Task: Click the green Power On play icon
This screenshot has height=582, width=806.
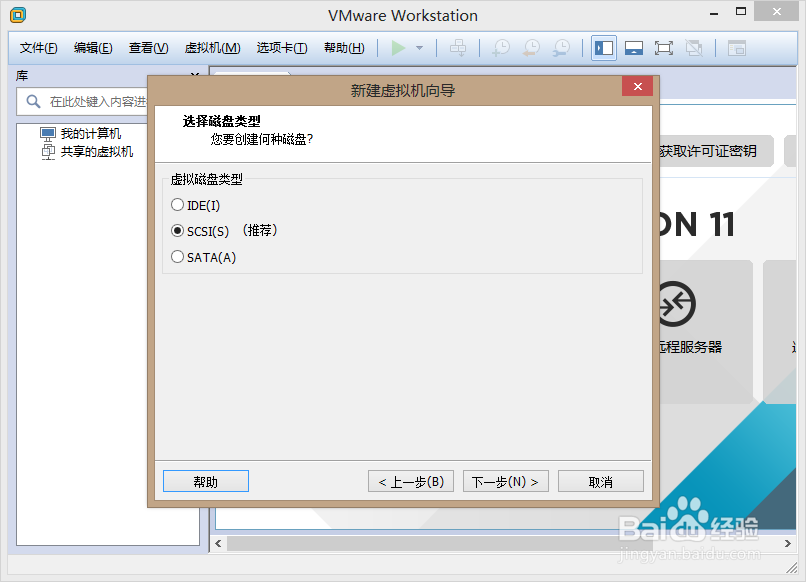Action: tap(398, 48)
